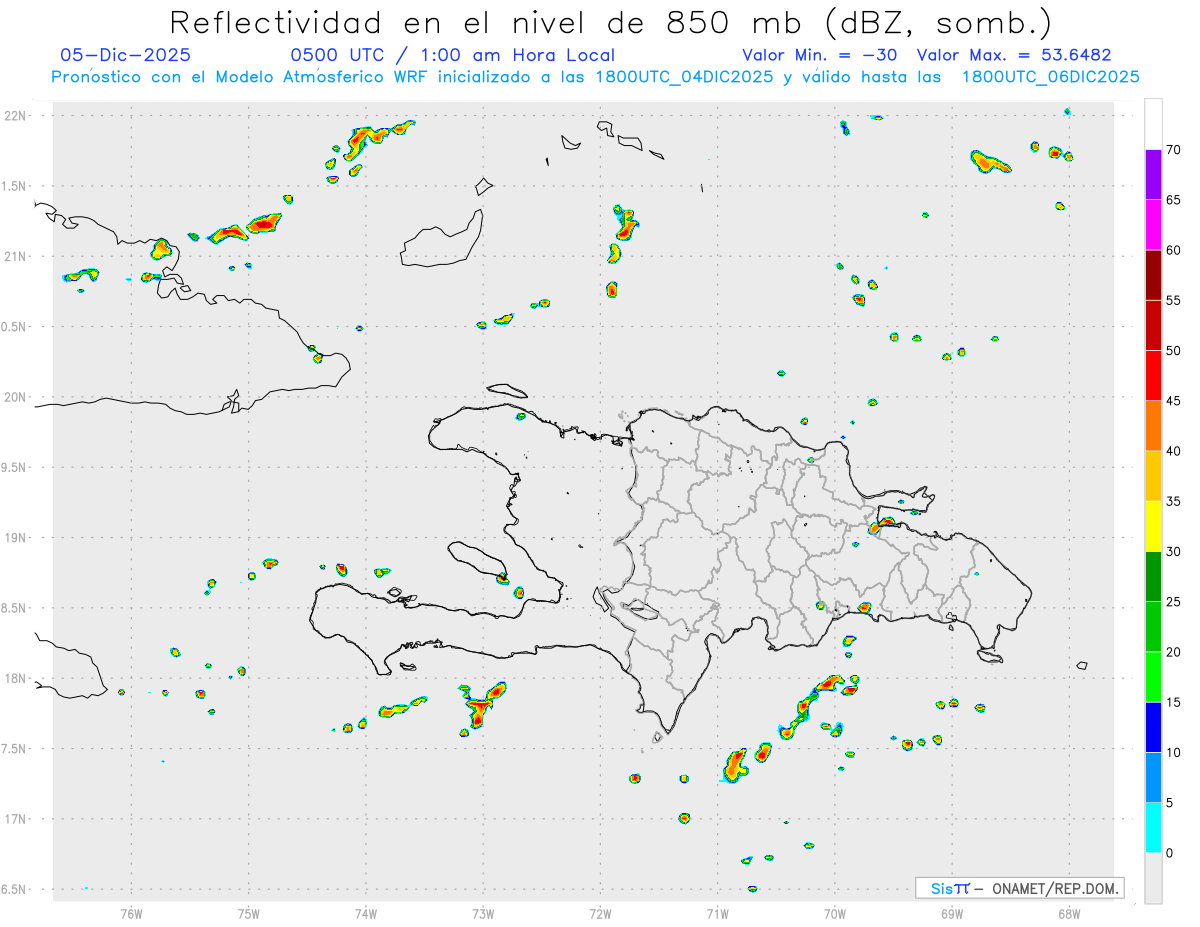Select the '73W' longitude label
This screenshot has height=927, width=1200.
483,913
